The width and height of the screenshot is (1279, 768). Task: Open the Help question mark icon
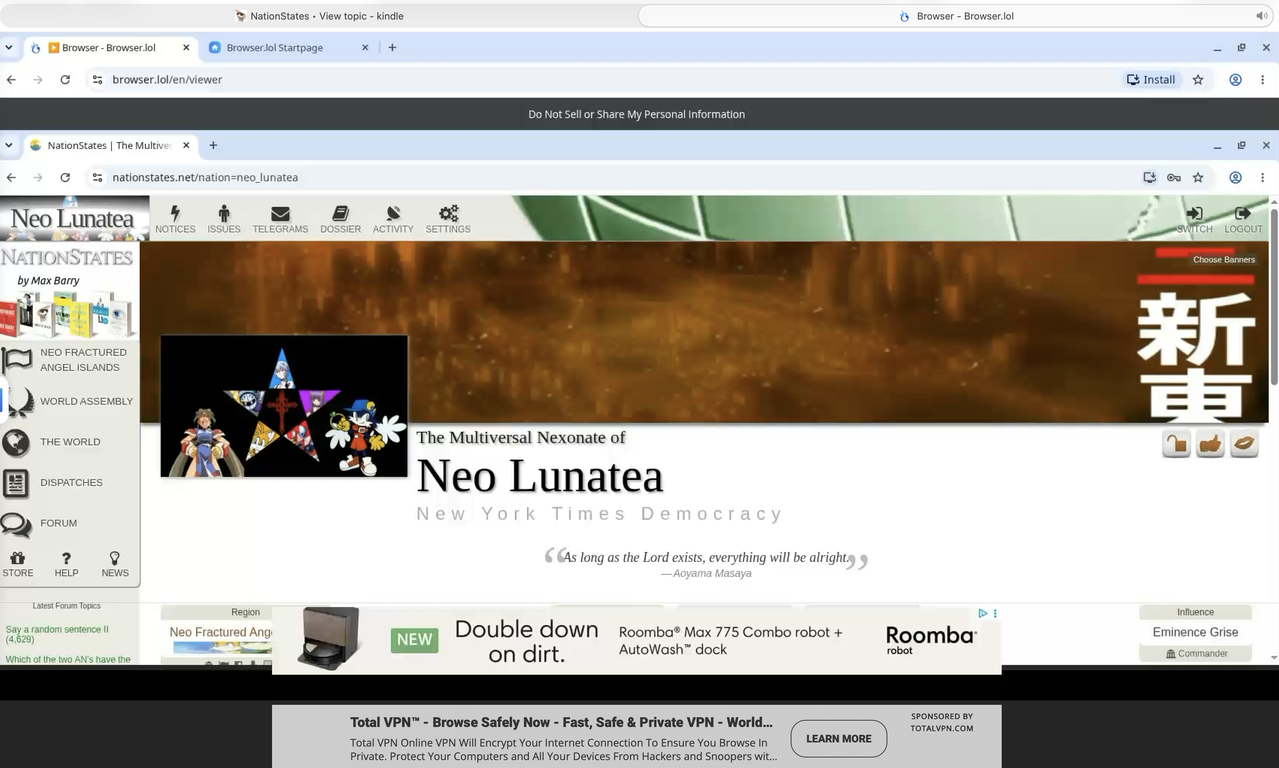(66, 558)
